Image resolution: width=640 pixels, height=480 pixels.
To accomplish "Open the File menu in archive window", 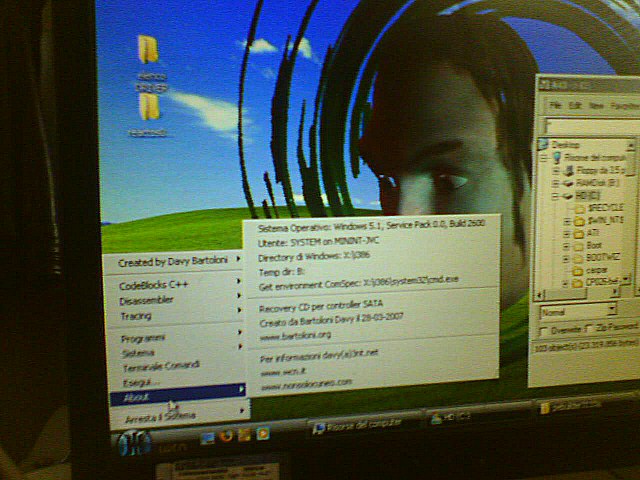I will point(551,104).
